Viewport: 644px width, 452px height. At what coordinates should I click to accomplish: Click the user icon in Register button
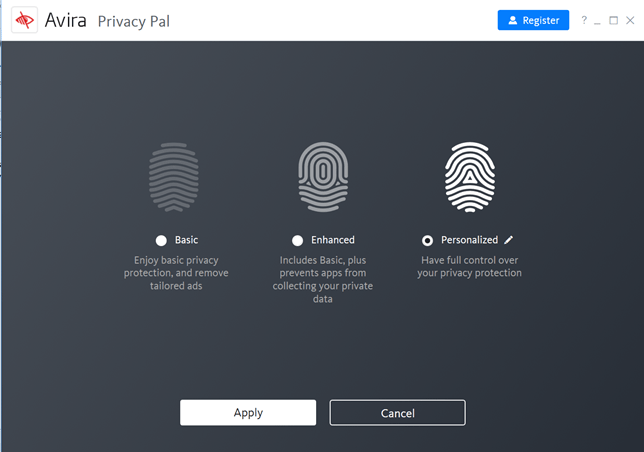click(513, 20)
